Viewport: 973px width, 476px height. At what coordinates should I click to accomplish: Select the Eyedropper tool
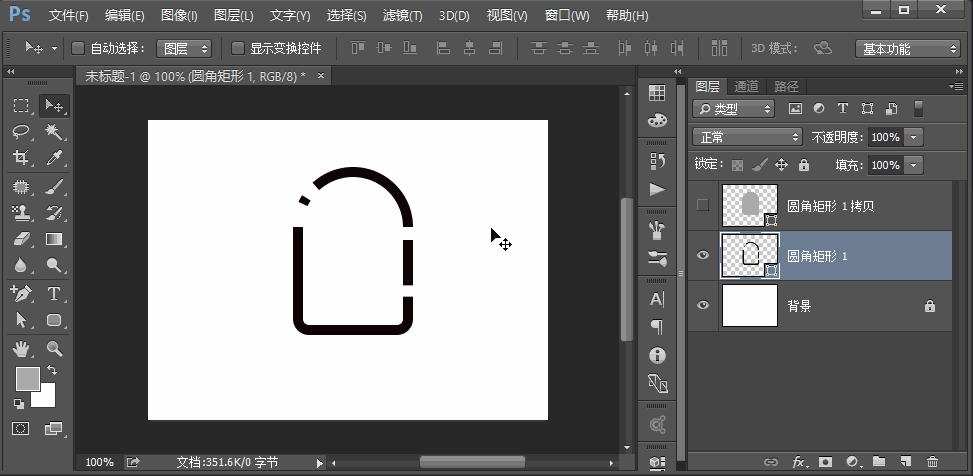click(x=54, y=158)
